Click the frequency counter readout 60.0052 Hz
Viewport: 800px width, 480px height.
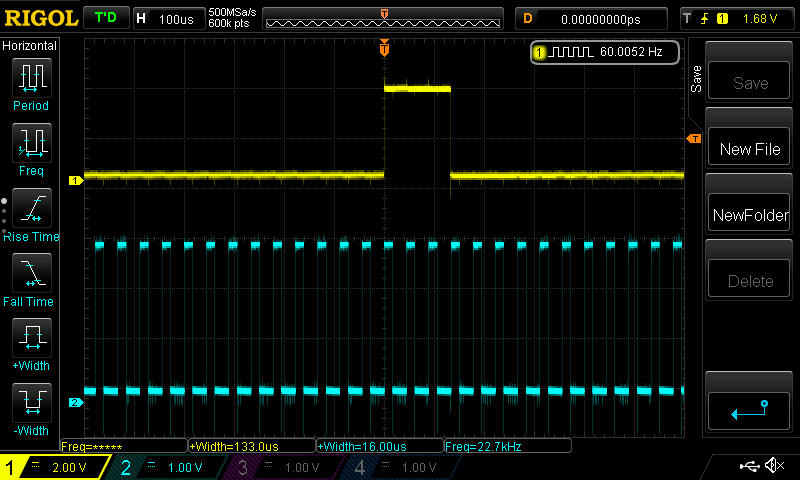(x=605, y=52)
